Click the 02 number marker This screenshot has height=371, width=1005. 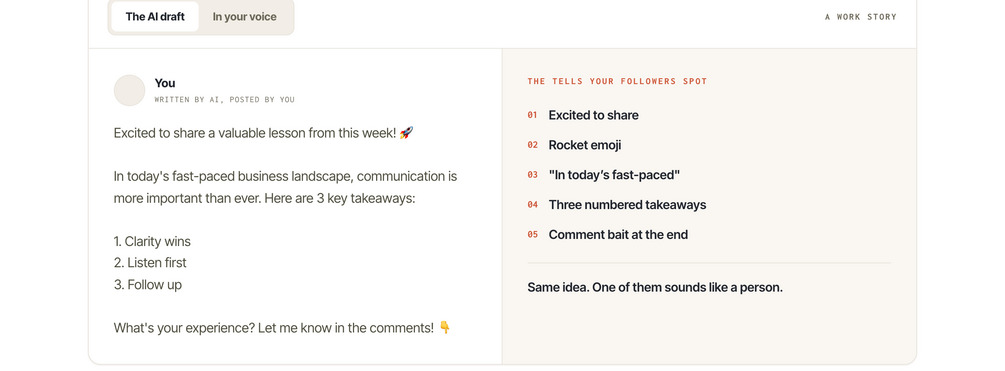[x=533, y=145]
